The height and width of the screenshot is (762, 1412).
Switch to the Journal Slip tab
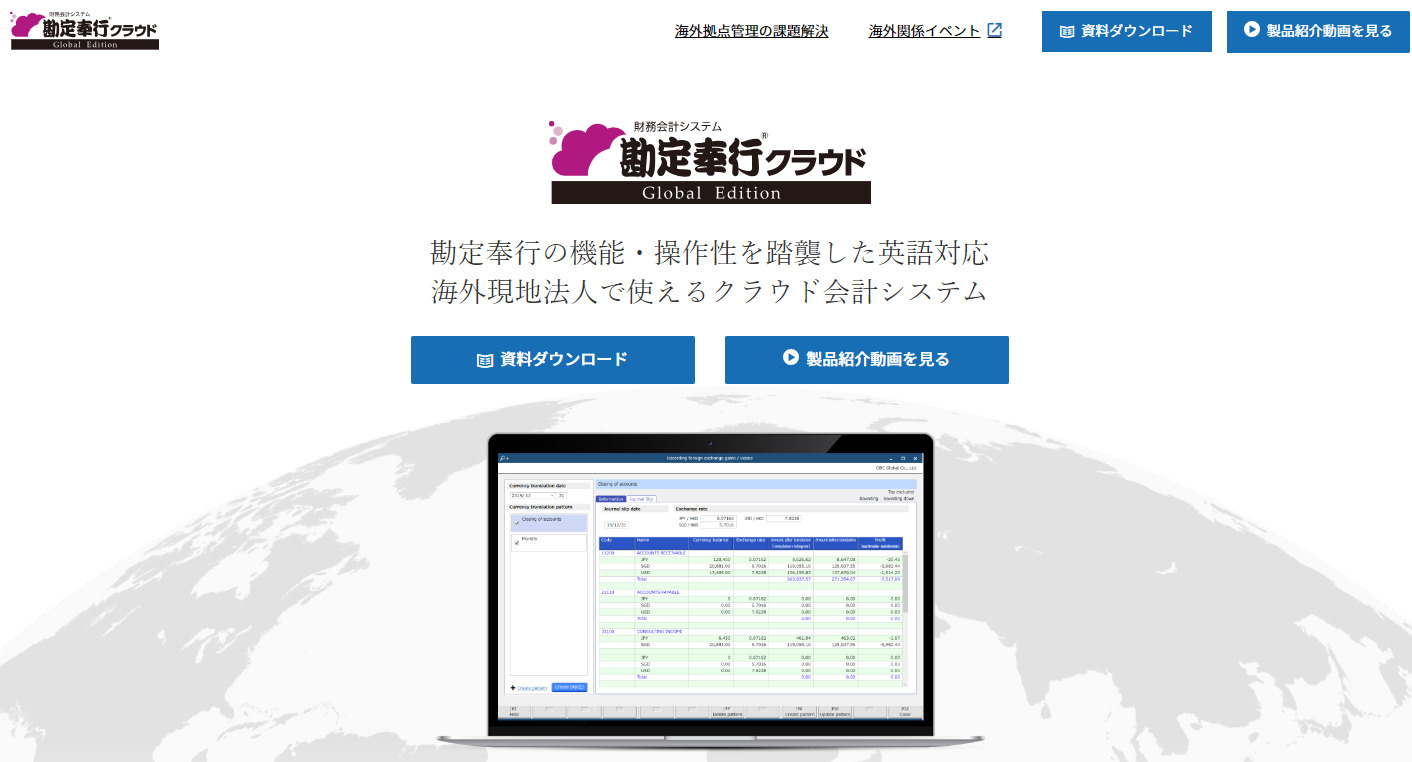pos(642,498)
